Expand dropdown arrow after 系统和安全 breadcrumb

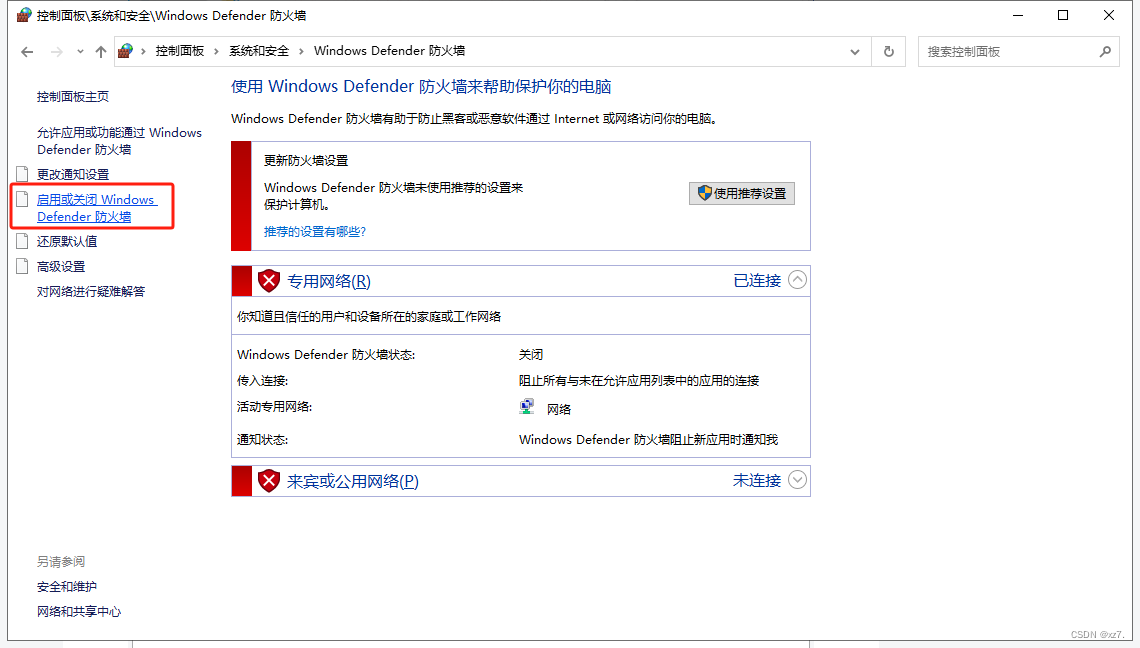[301, 51]
